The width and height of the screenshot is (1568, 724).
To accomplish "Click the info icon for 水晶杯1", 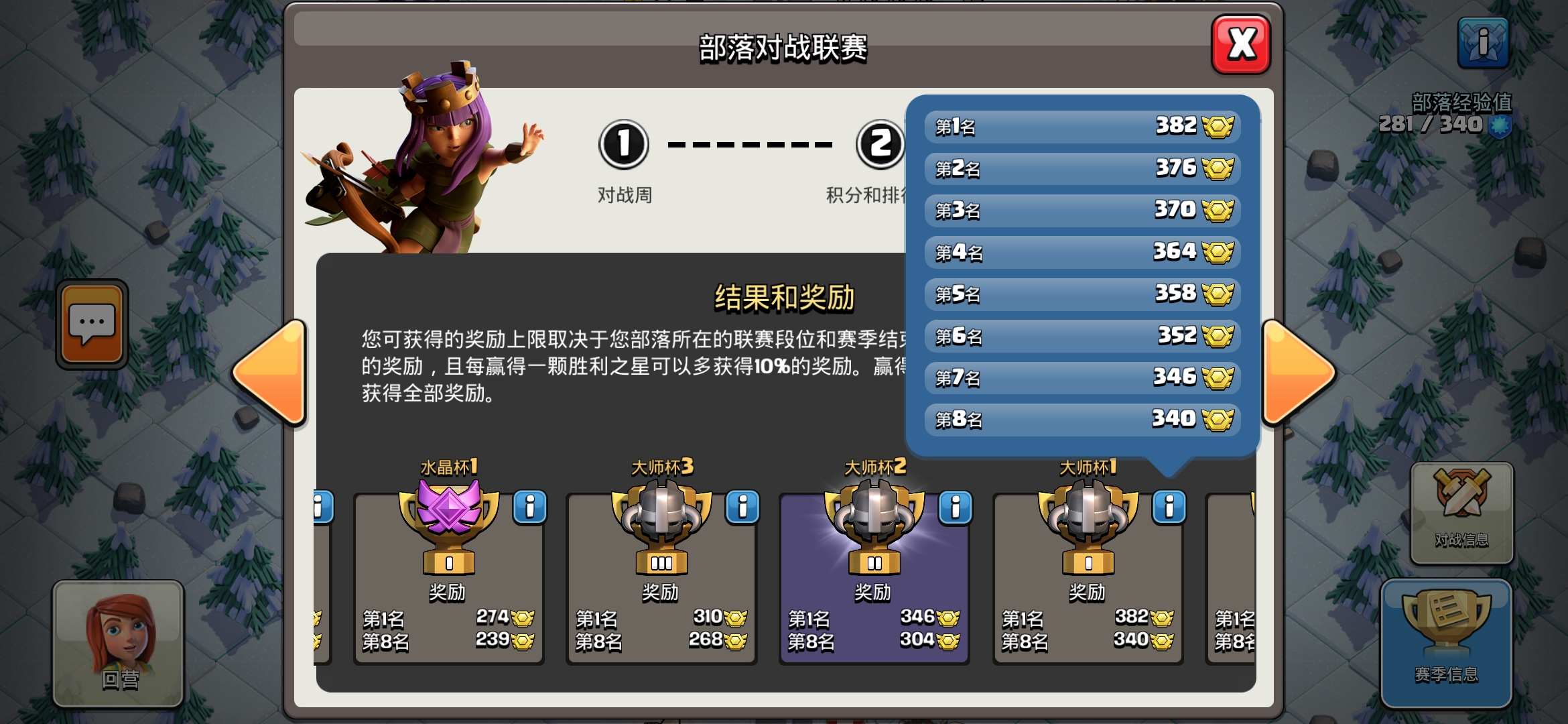I will point(530,507).
